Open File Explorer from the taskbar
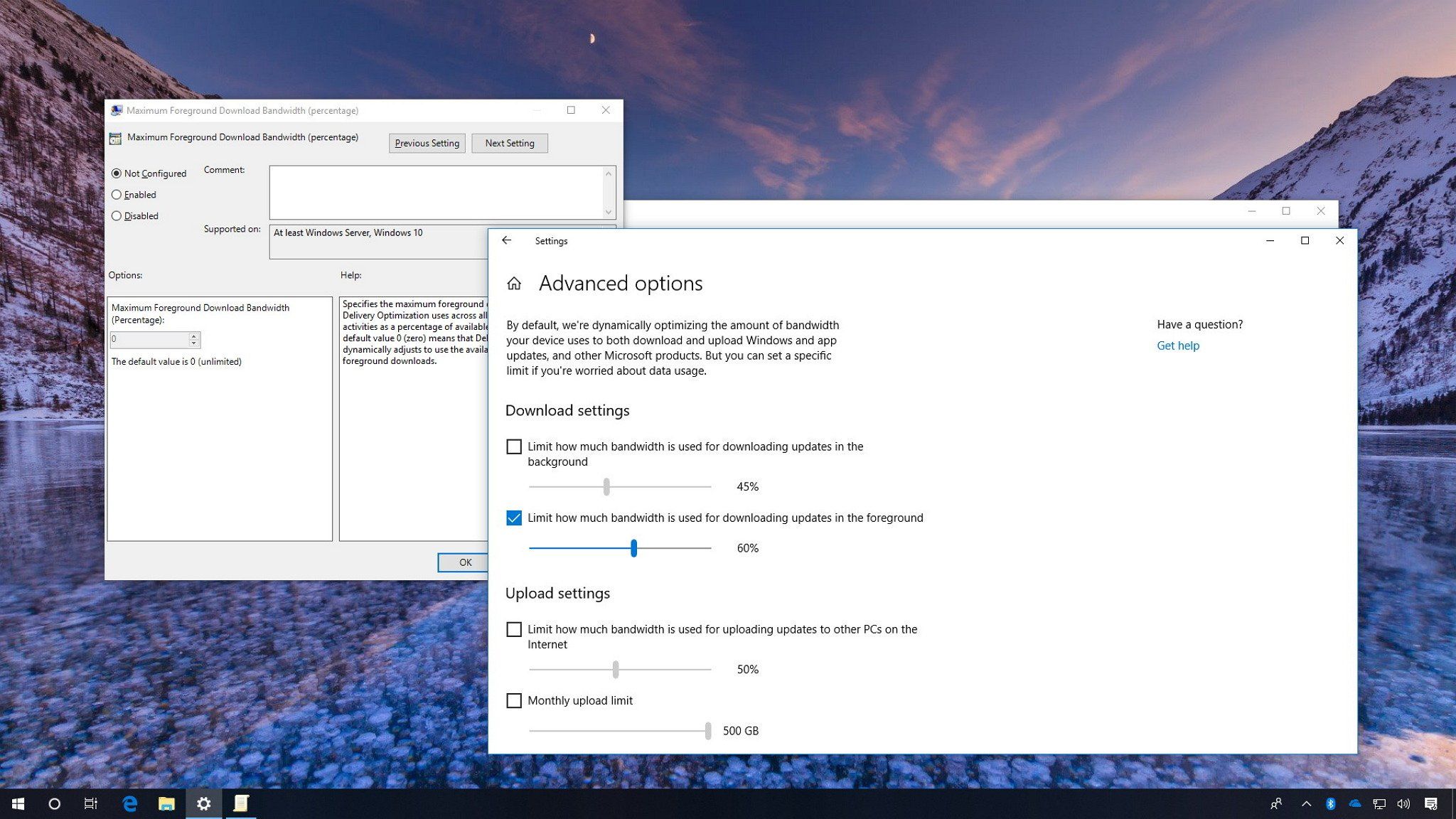Screen dimensions: 1456x819 (166, 803)
